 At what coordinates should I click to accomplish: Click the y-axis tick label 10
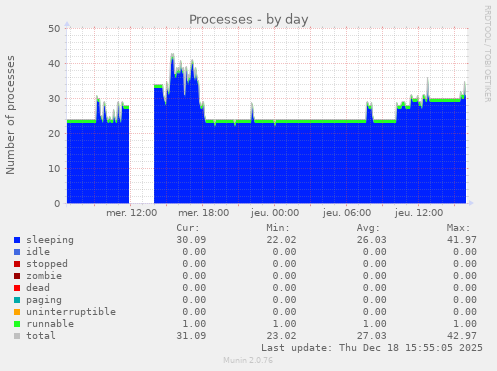(x=54, y=169)
